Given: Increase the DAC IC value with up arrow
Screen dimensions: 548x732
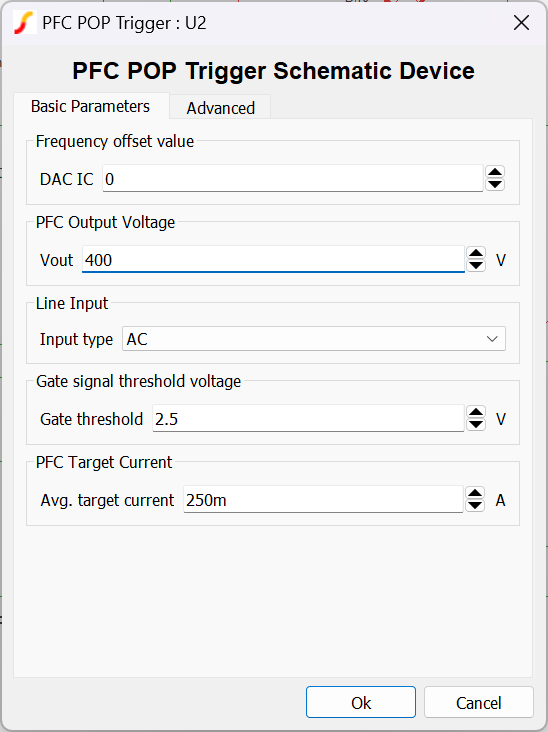Looking at the screenshot, I should 495,172.
